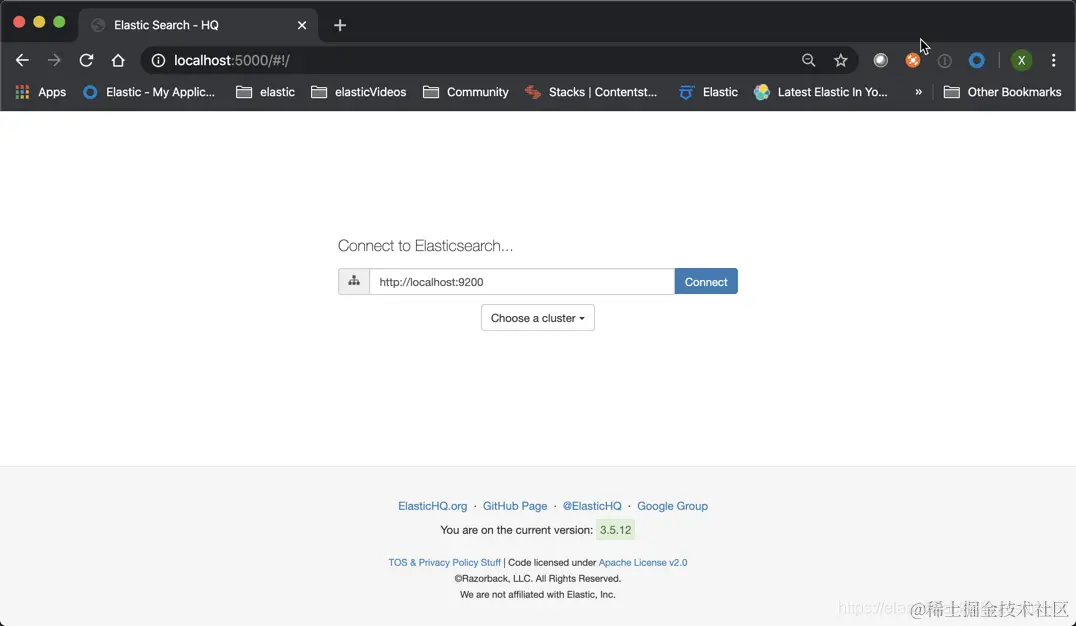Open the Elastic bookmark

[x=708, y=92]
